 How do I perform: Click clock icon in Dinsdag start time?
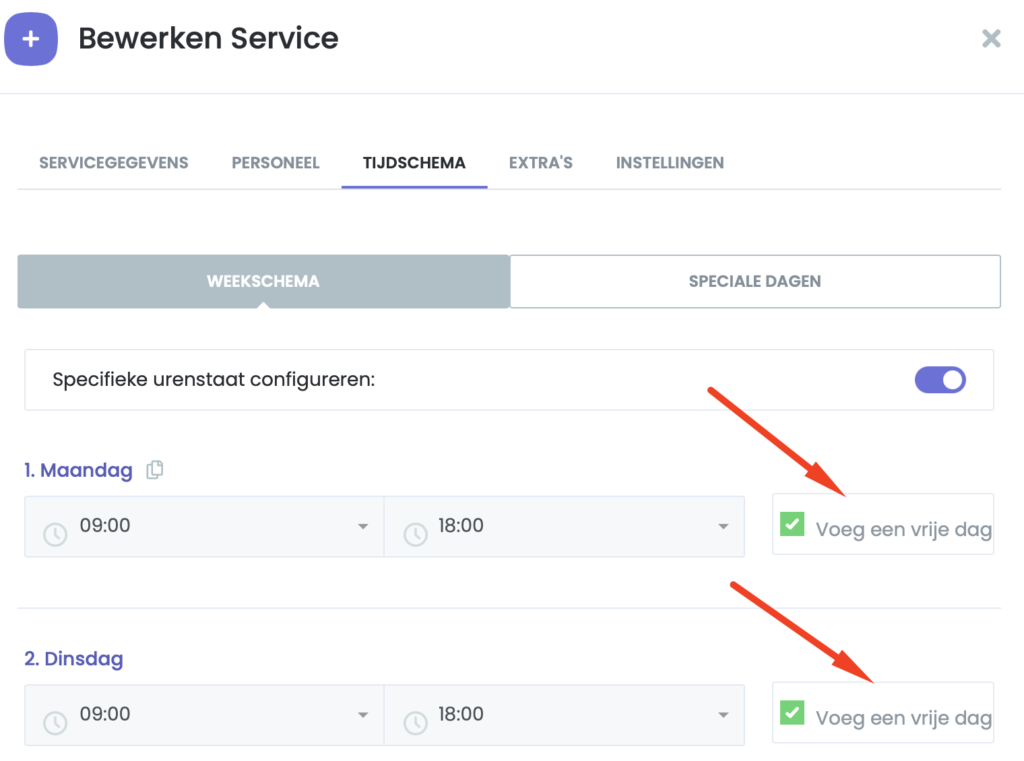(x=56, y=724)
